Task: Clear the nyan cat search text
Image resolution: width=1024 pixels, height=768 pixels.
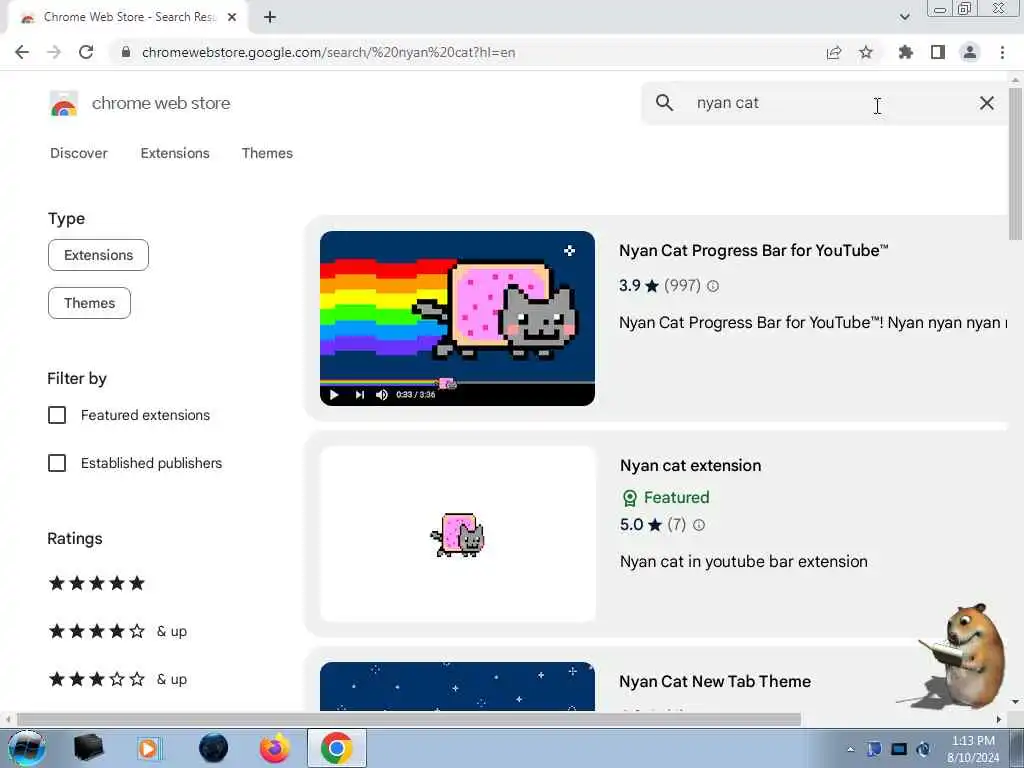Action: tap(987, 103)
